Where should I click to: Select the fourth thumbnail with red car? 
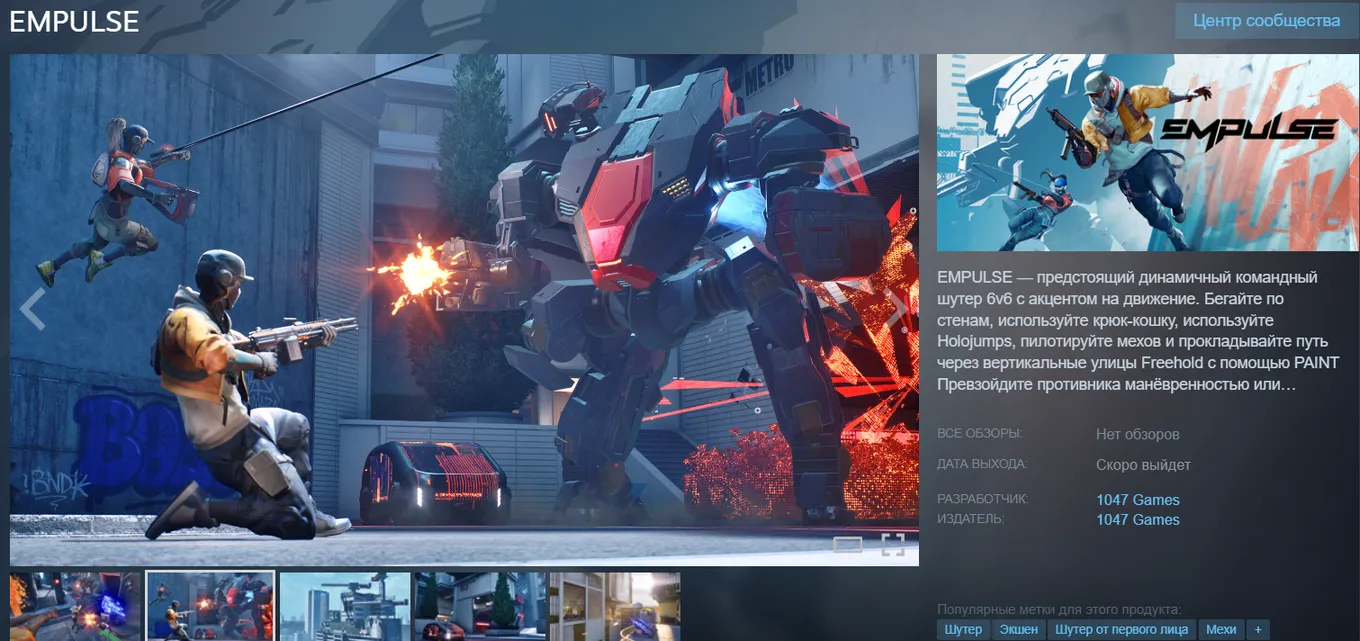480,606
